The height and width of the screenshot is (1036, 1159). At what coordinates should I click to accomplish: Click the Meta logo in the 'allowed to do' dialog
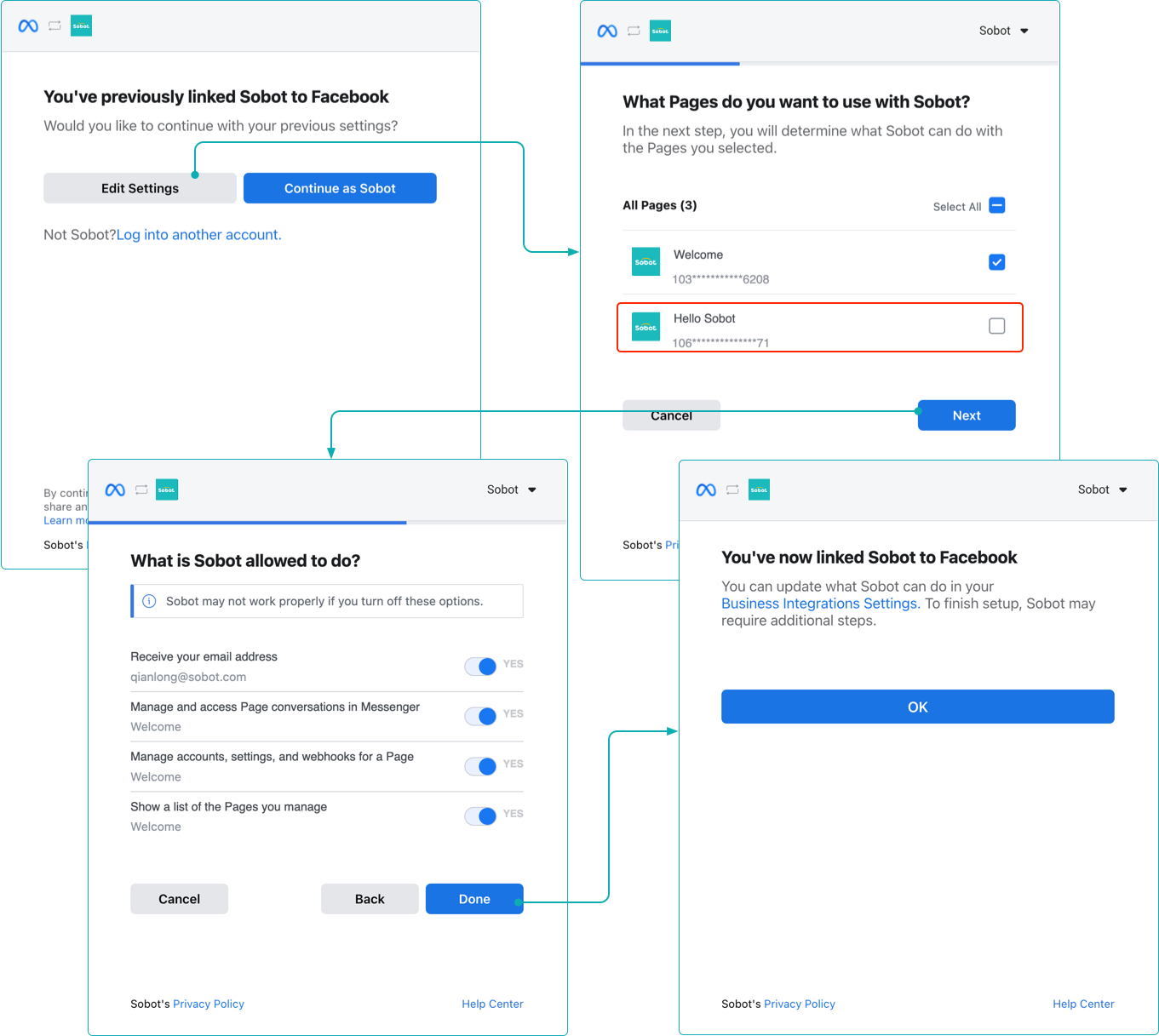tap(115, 490)
